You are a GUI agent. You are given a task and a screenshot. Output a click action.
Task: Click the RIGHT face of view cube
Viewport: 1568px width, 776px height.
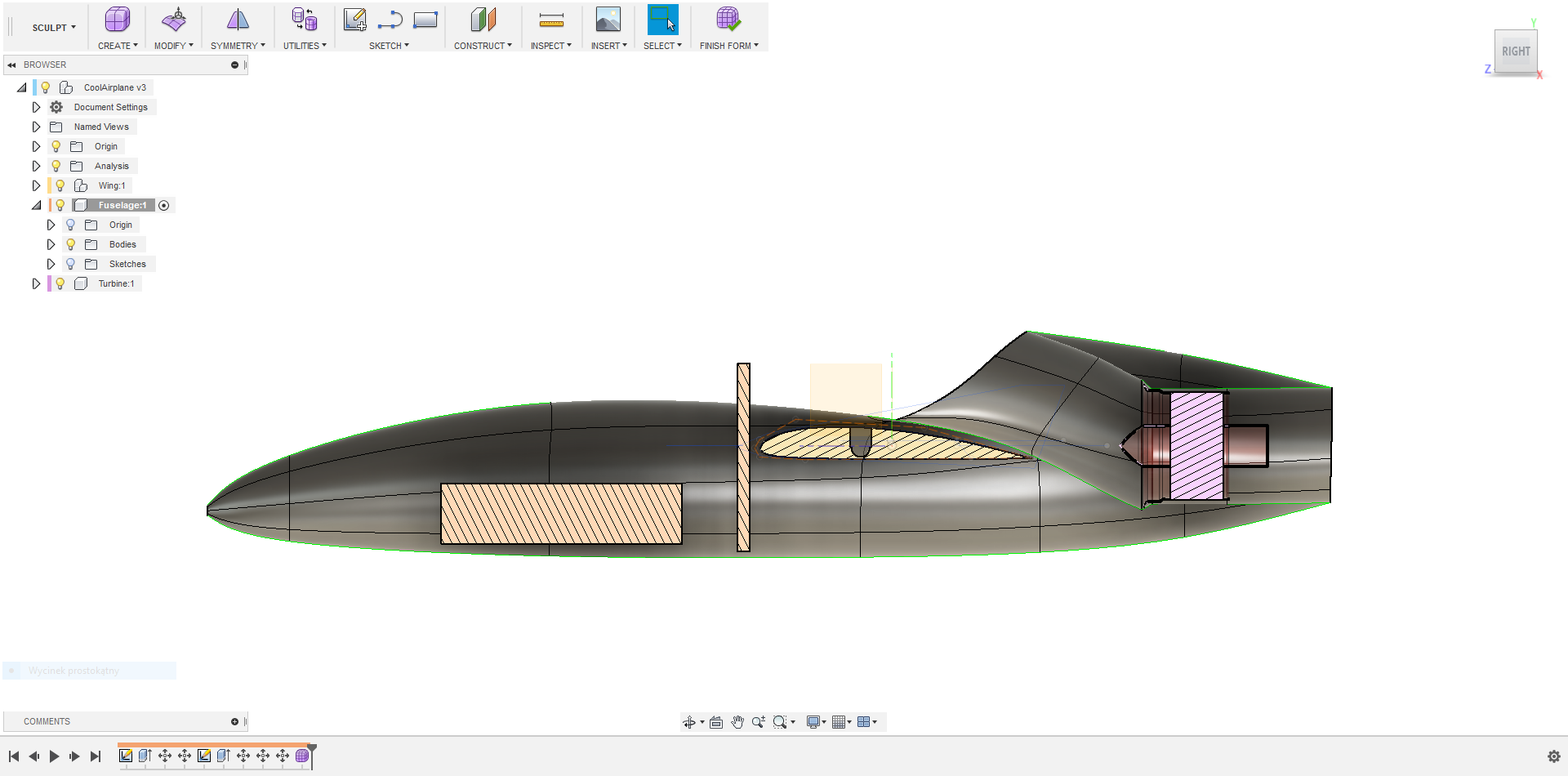pyautogui.click(x=1516, y=51)
